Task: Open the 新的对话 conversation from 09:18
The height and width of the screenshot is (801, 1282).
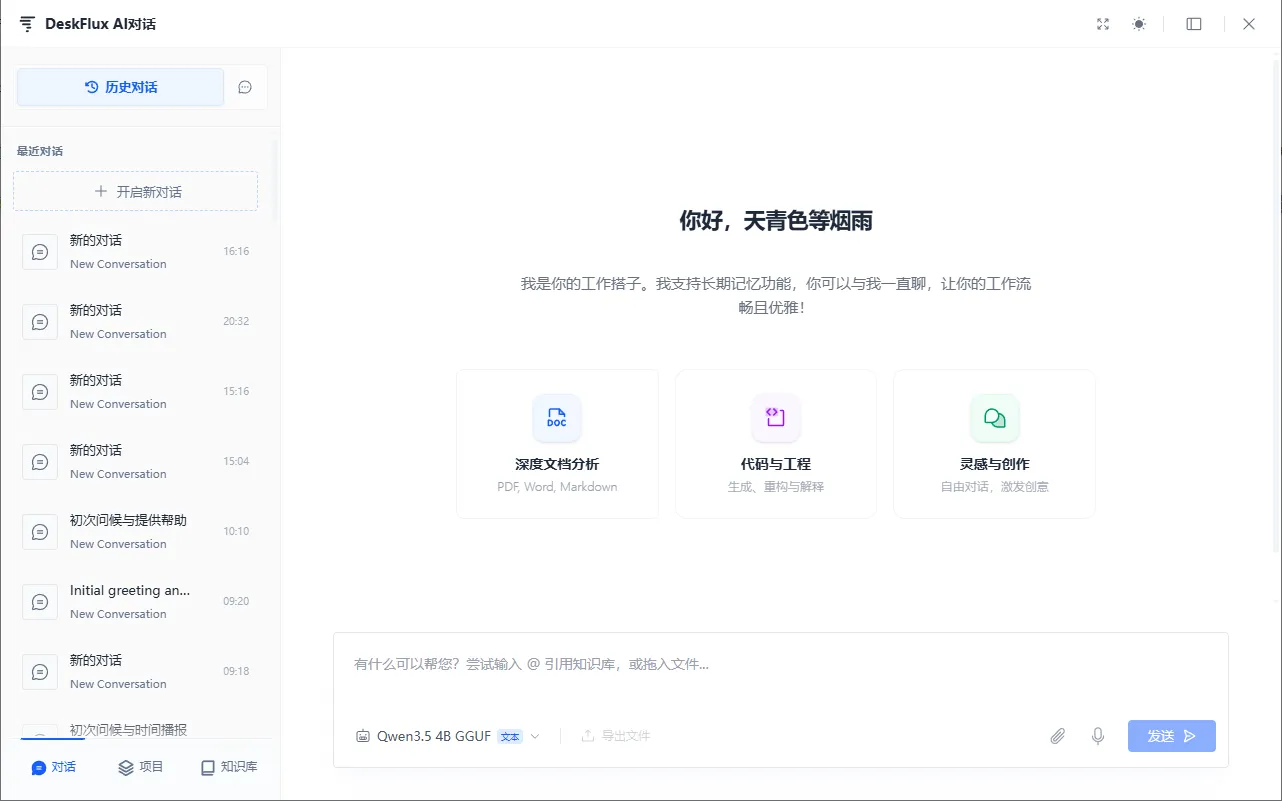Action: click(137, 671)
